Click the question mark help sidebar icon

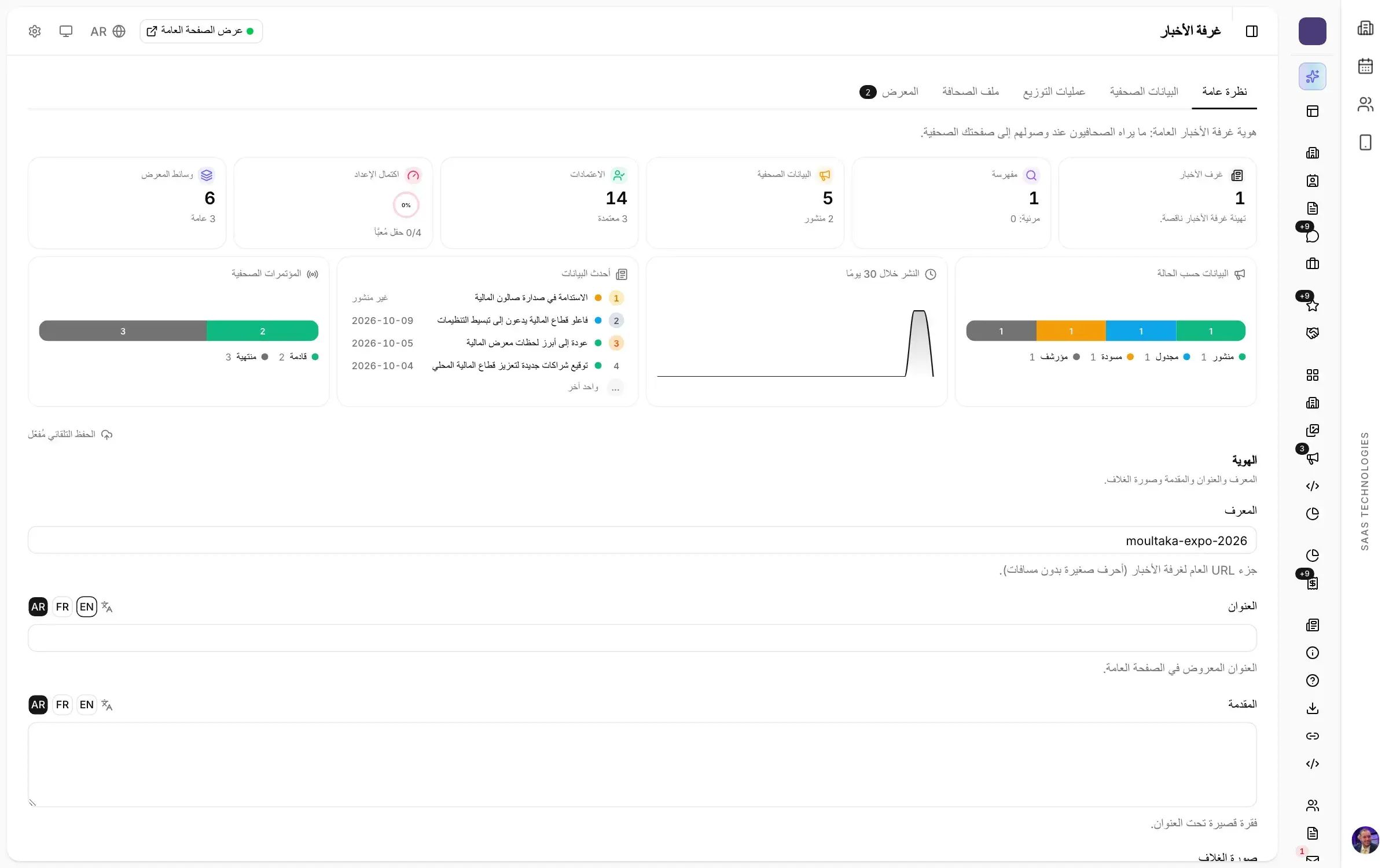[1312, 681]
